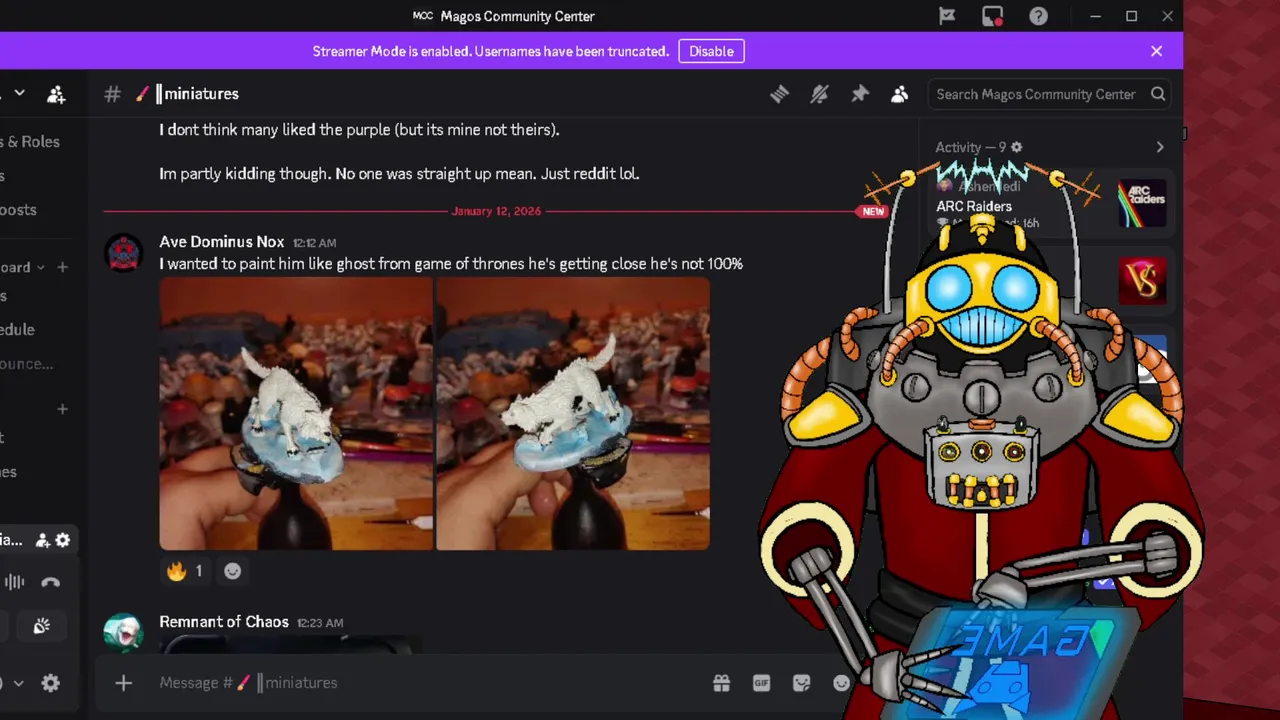Open the left wolf miniature photo
Image resolution: width=1280 pixels, height=720 pixels.
[x=296, y=414]
